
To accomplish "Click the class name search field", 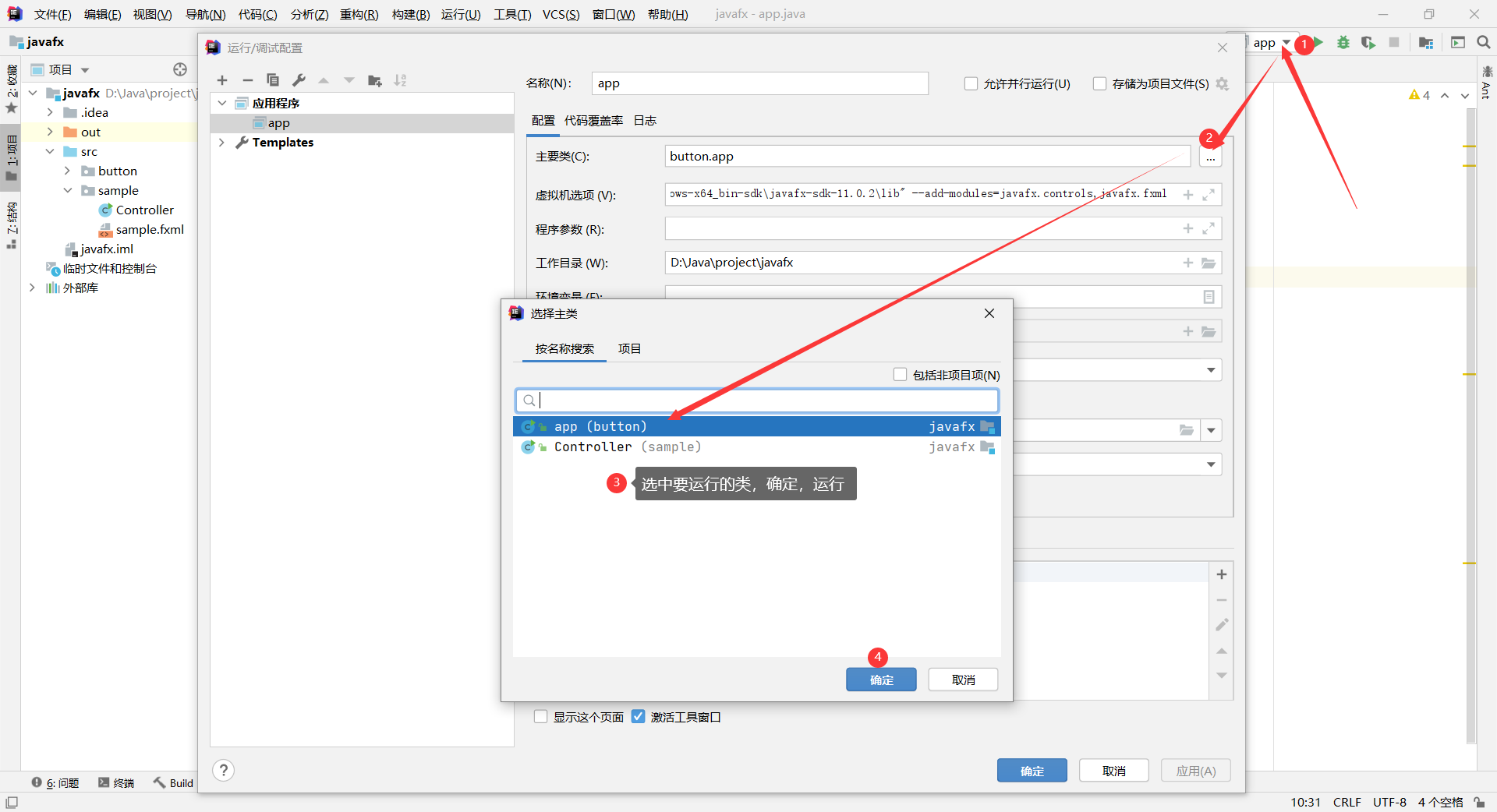I will pos(757,401).
